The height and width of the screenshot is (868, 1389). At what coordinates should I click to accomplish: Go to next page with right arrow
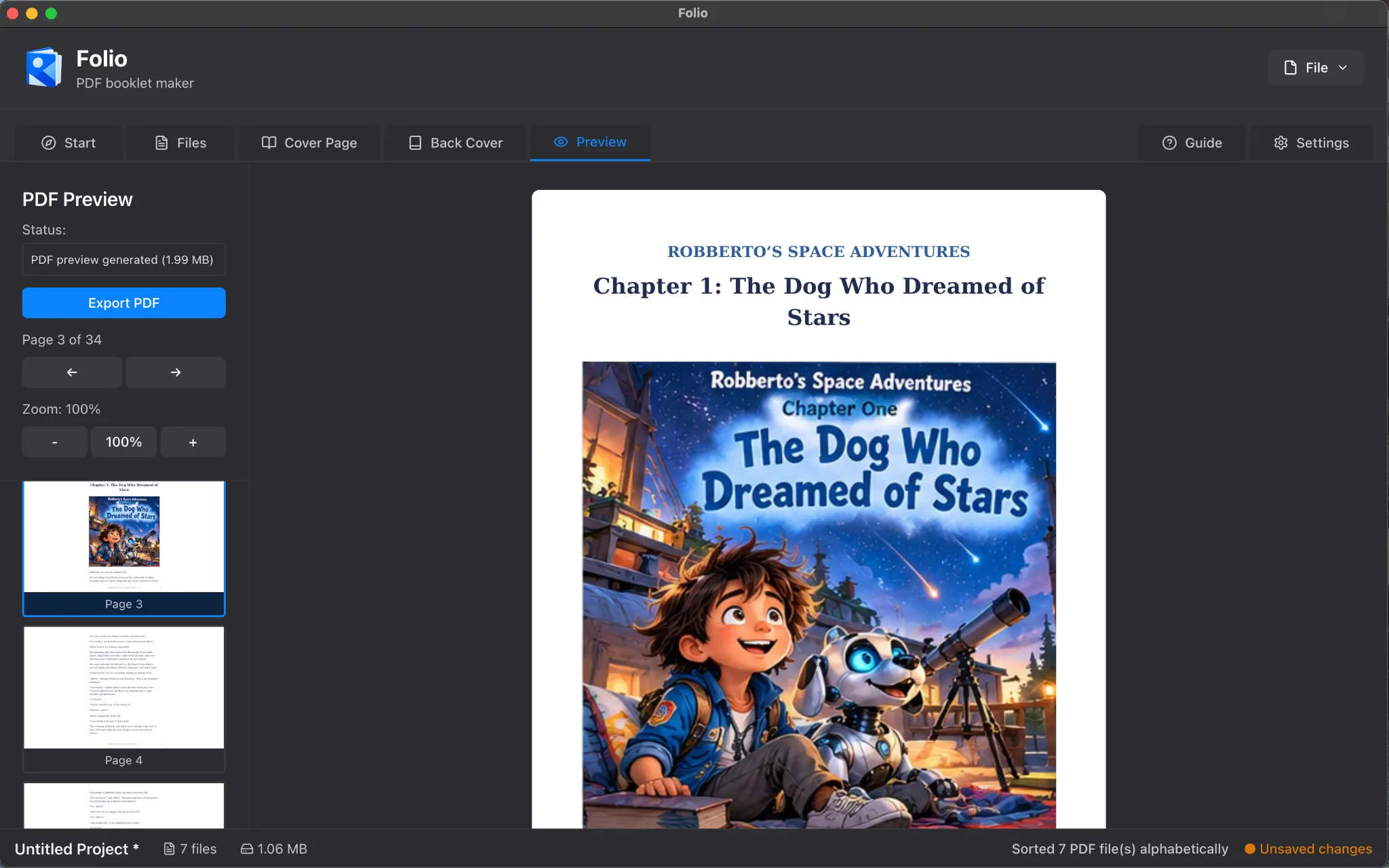176,372
